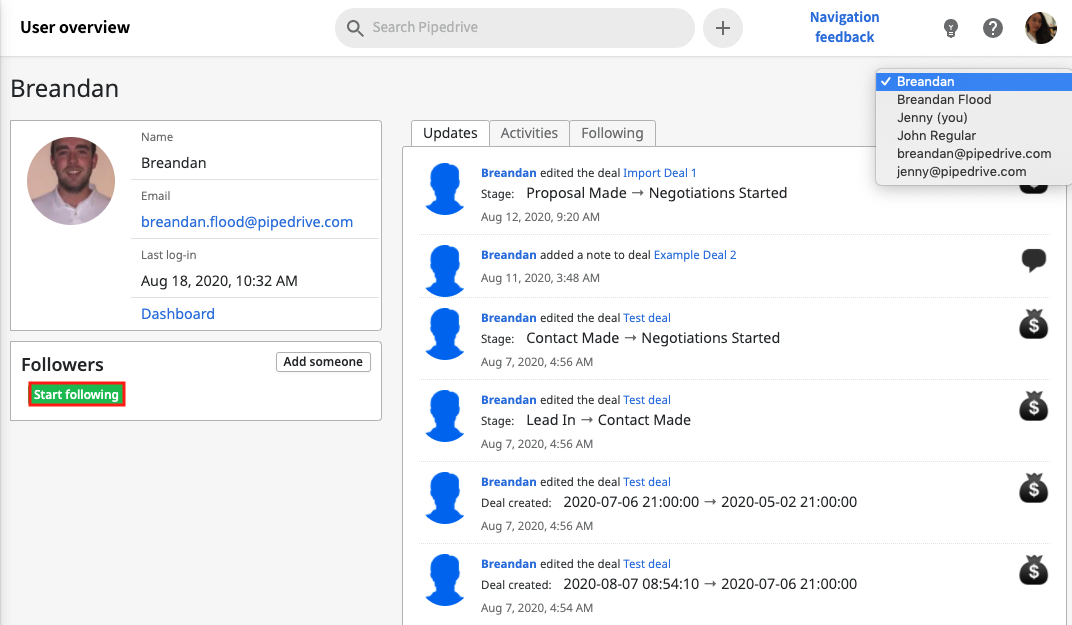Screen dimensions: 1072x625
Task: Focus the Search Pipedrive field
Action: click(x=515, y=28)
